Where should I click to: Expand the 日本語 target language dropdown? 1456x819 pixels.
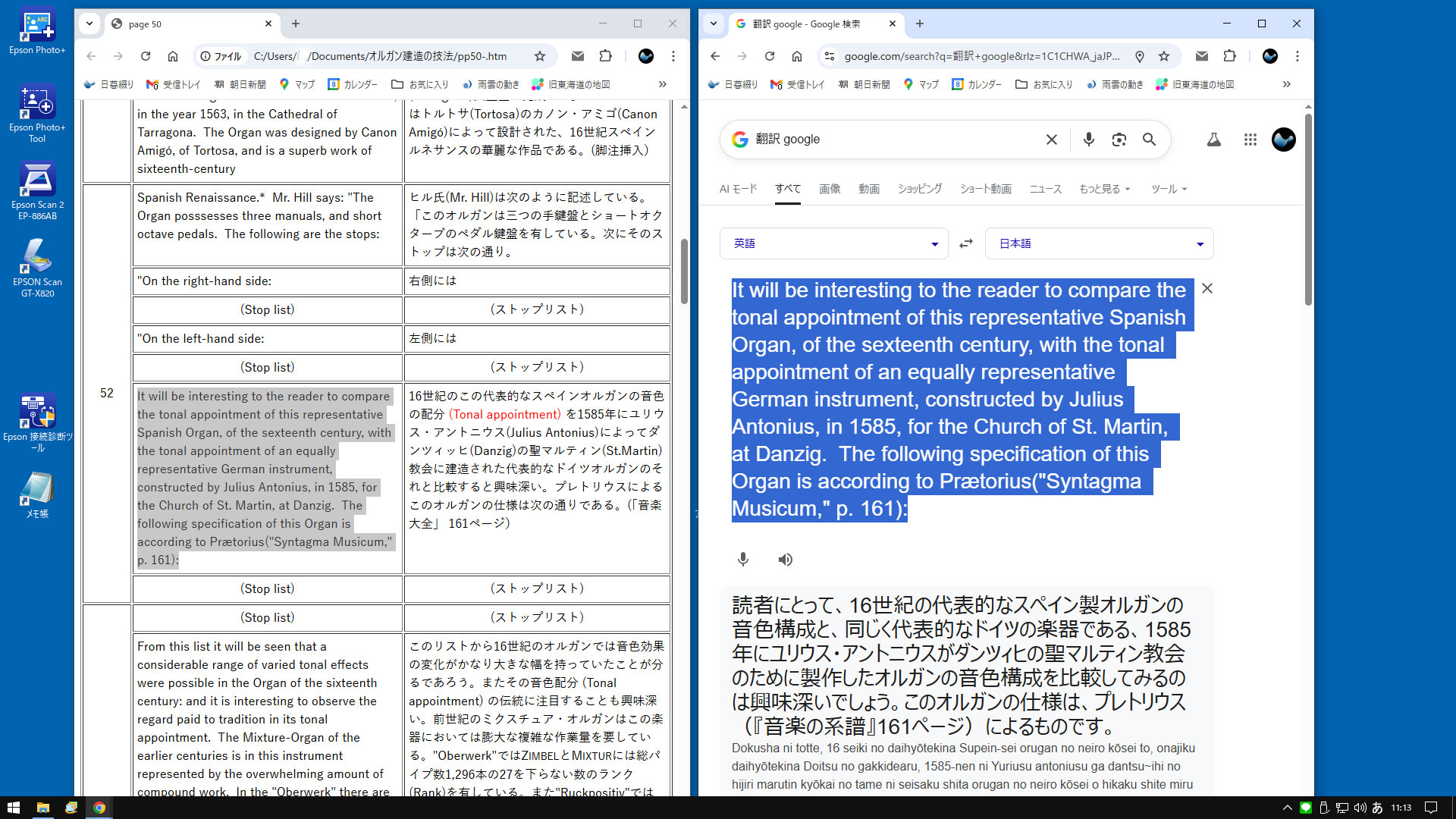(1099, 243)
